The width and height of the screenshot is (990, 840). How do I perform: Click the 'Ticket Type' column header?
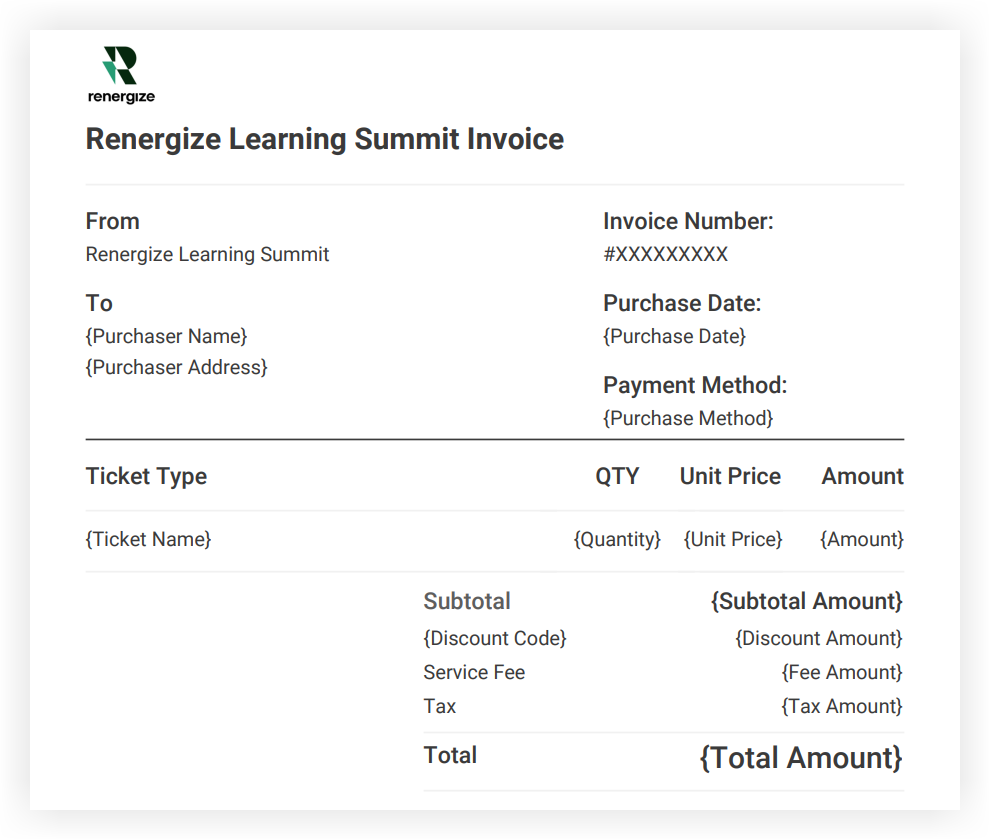coord(146,476)
